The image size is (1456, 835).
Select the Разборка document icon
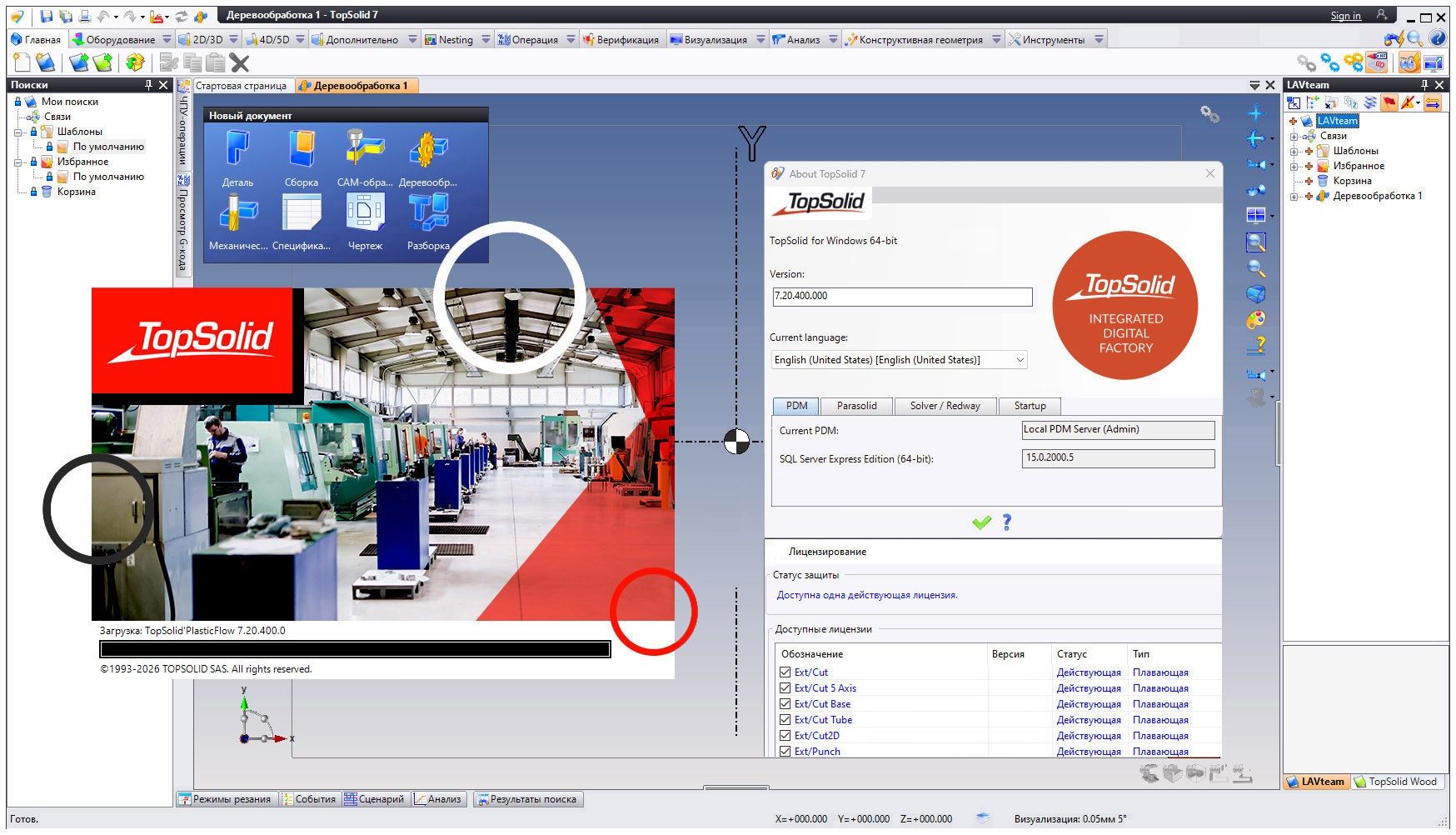(x=428, y=215)
